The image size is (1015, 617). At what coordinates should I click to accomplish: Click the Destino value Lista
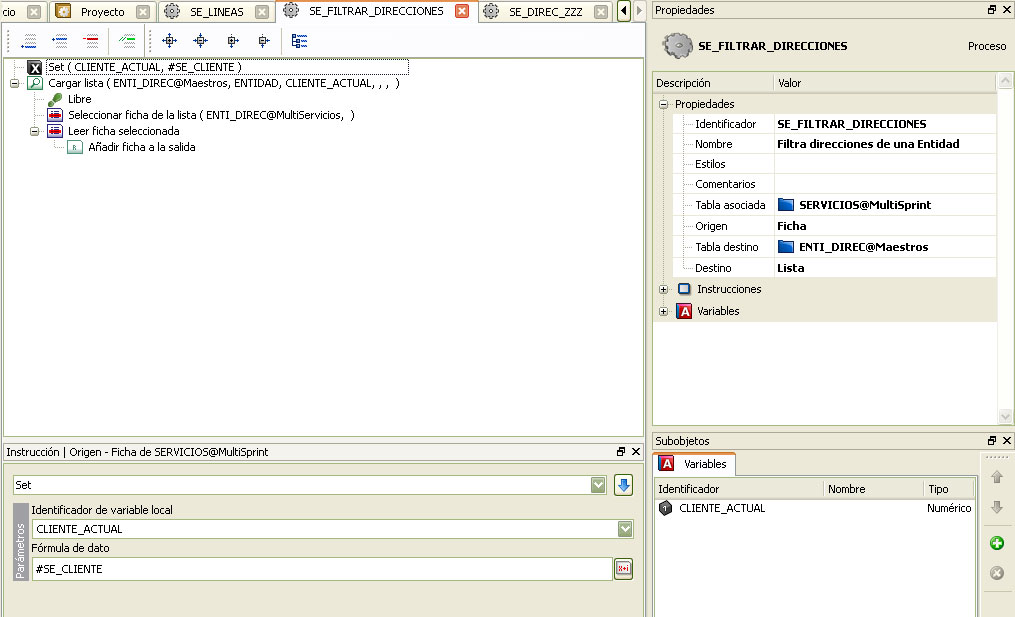[x=790, y=268]
